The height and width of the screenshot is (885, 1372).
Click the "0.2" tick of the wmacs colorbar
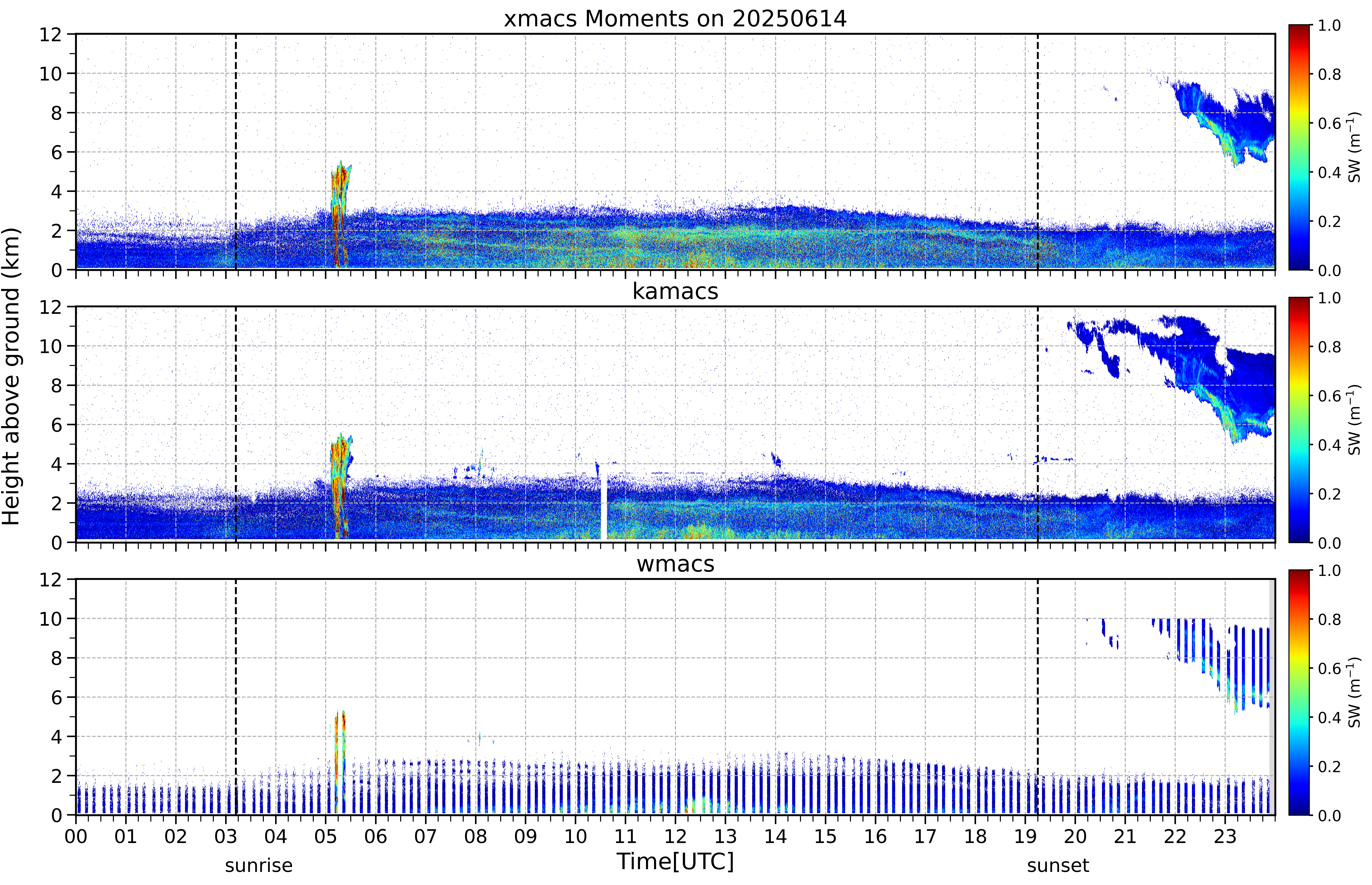[1329, 767]
